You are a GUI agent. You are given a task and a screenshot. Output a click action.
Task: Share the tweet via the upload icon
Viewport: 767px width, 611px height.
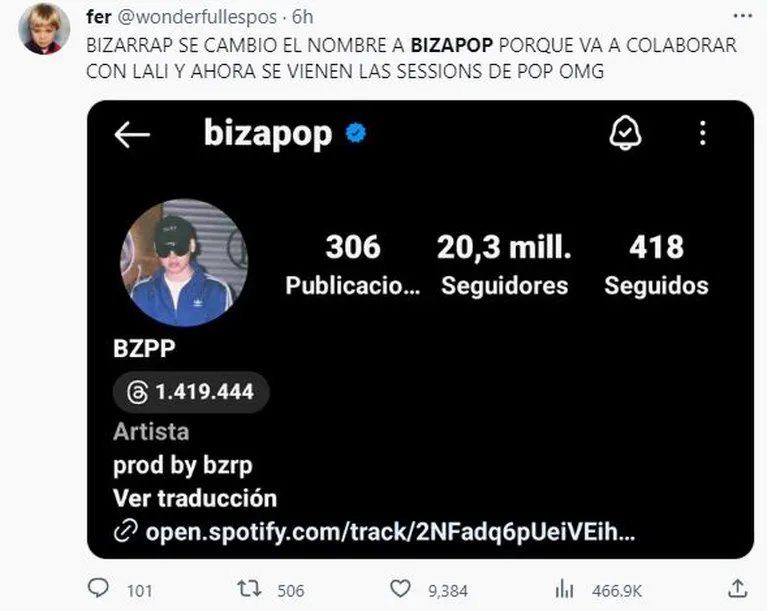point(738,588)
